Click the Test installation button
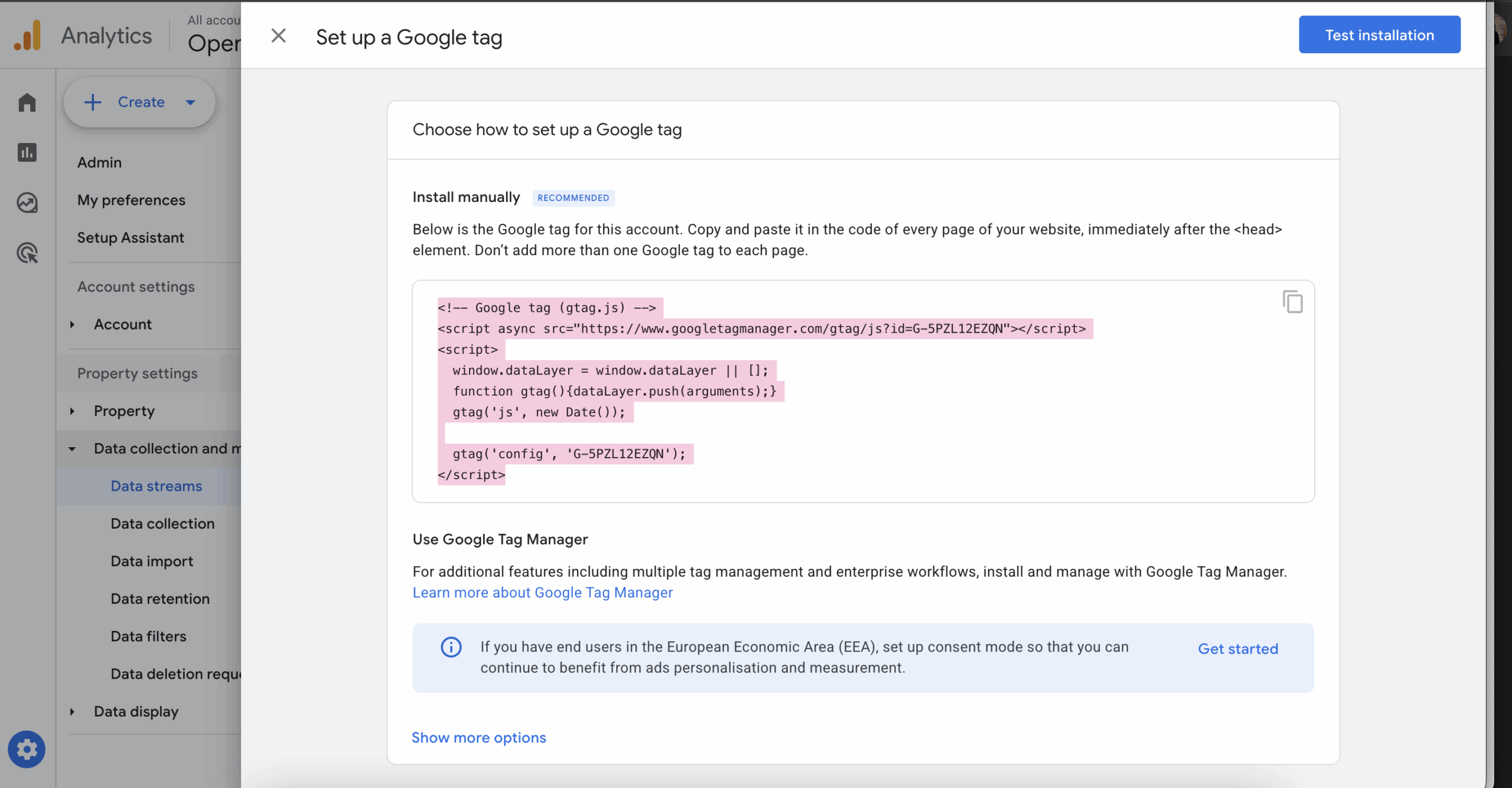Image resolution: width=1512 pixels, height=788 pixels. click(1379, 35)
